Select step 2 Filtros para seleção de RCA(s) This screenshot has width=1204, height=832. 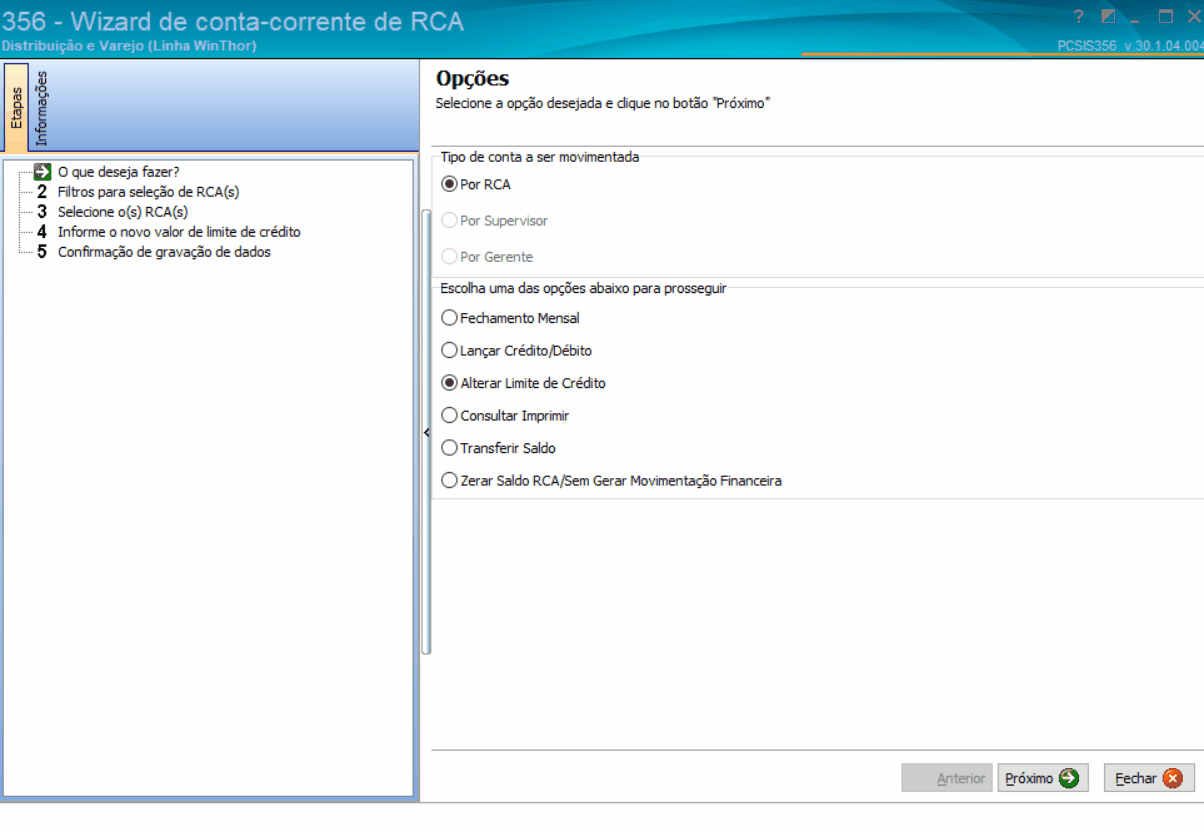coord(148,191)
